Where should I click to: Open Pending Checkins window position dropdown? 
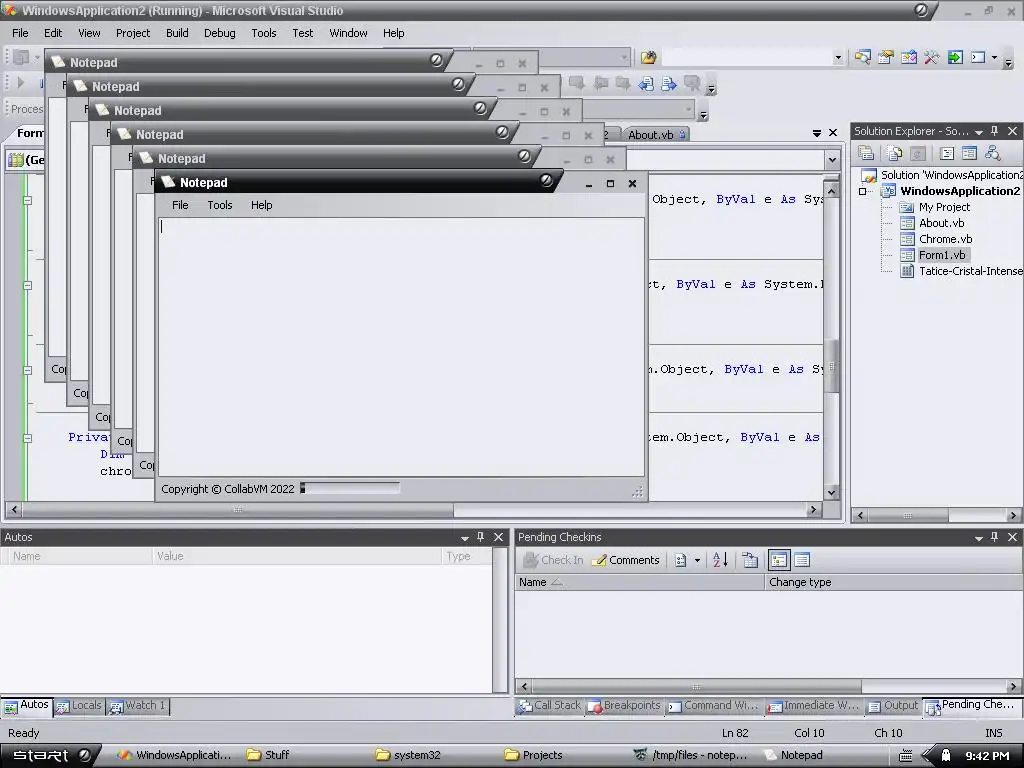(978, 537)
